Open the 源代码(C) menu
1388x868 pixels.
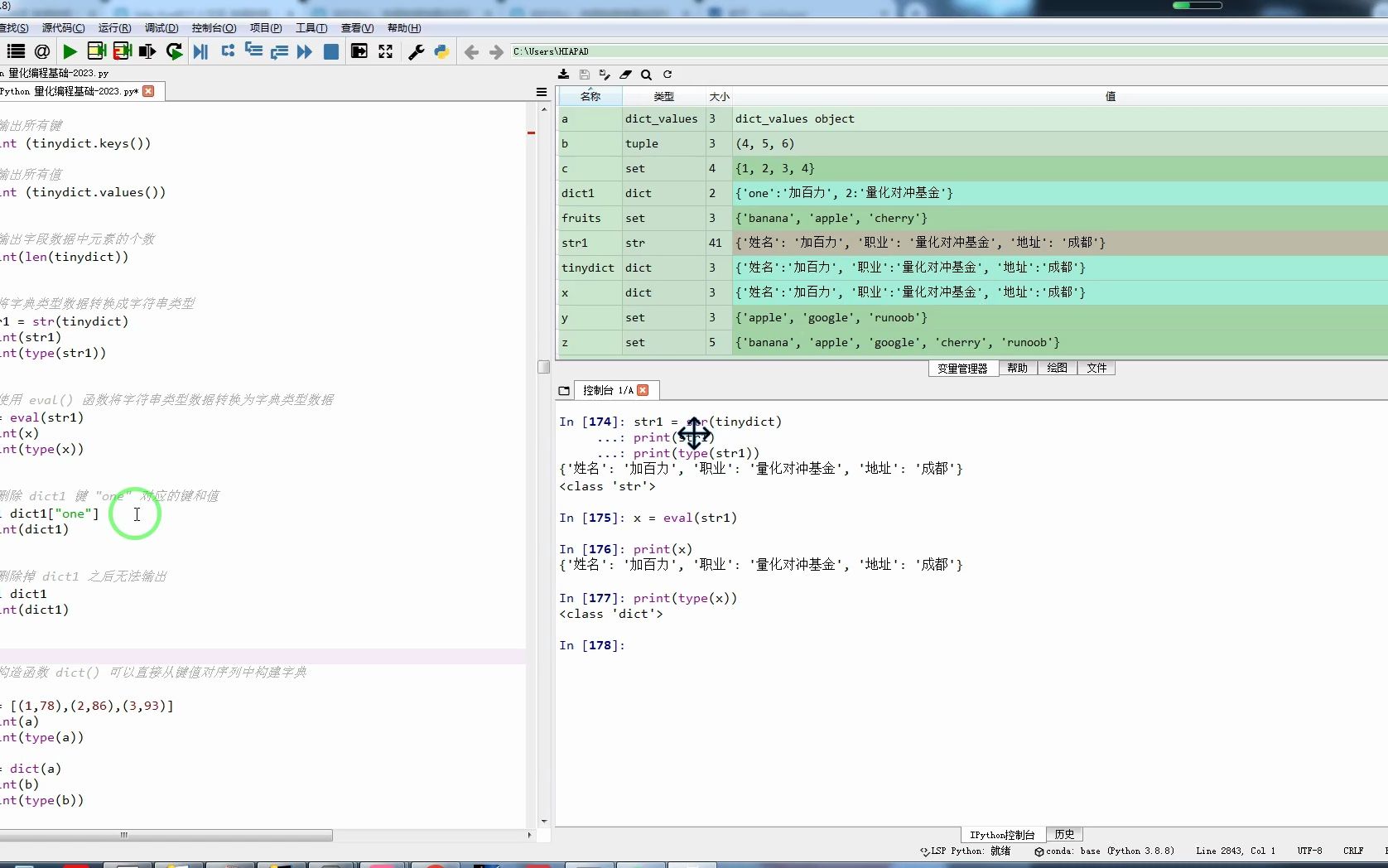click(63, 28)
